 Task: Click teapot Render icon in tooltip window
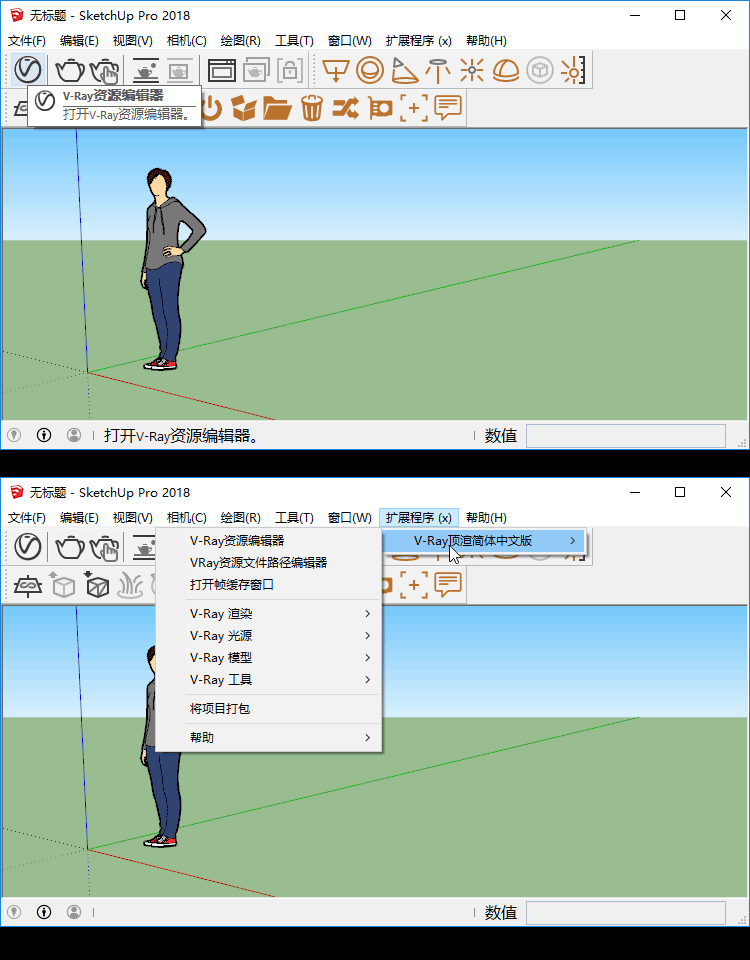(70, 70)
